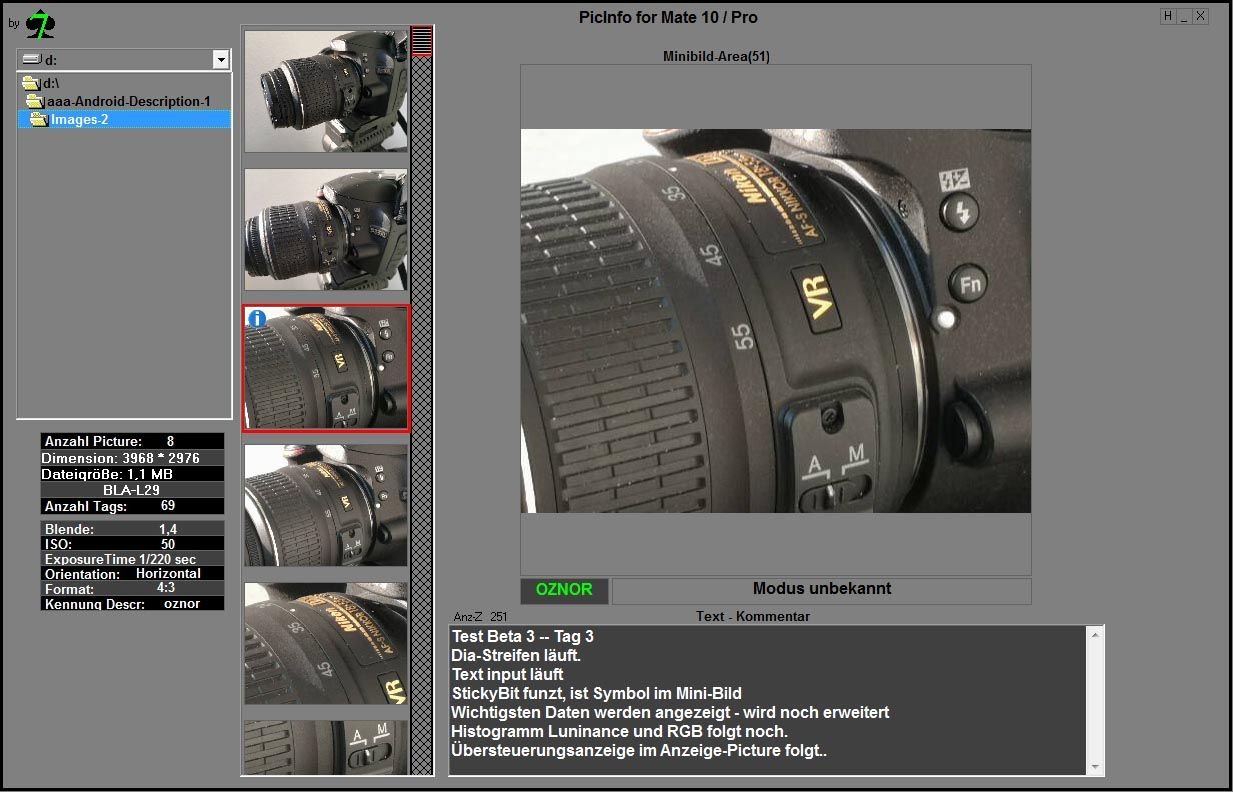Click the Orientation: Horizontal row
The image size is (1233, 792).
pos(132,574)
